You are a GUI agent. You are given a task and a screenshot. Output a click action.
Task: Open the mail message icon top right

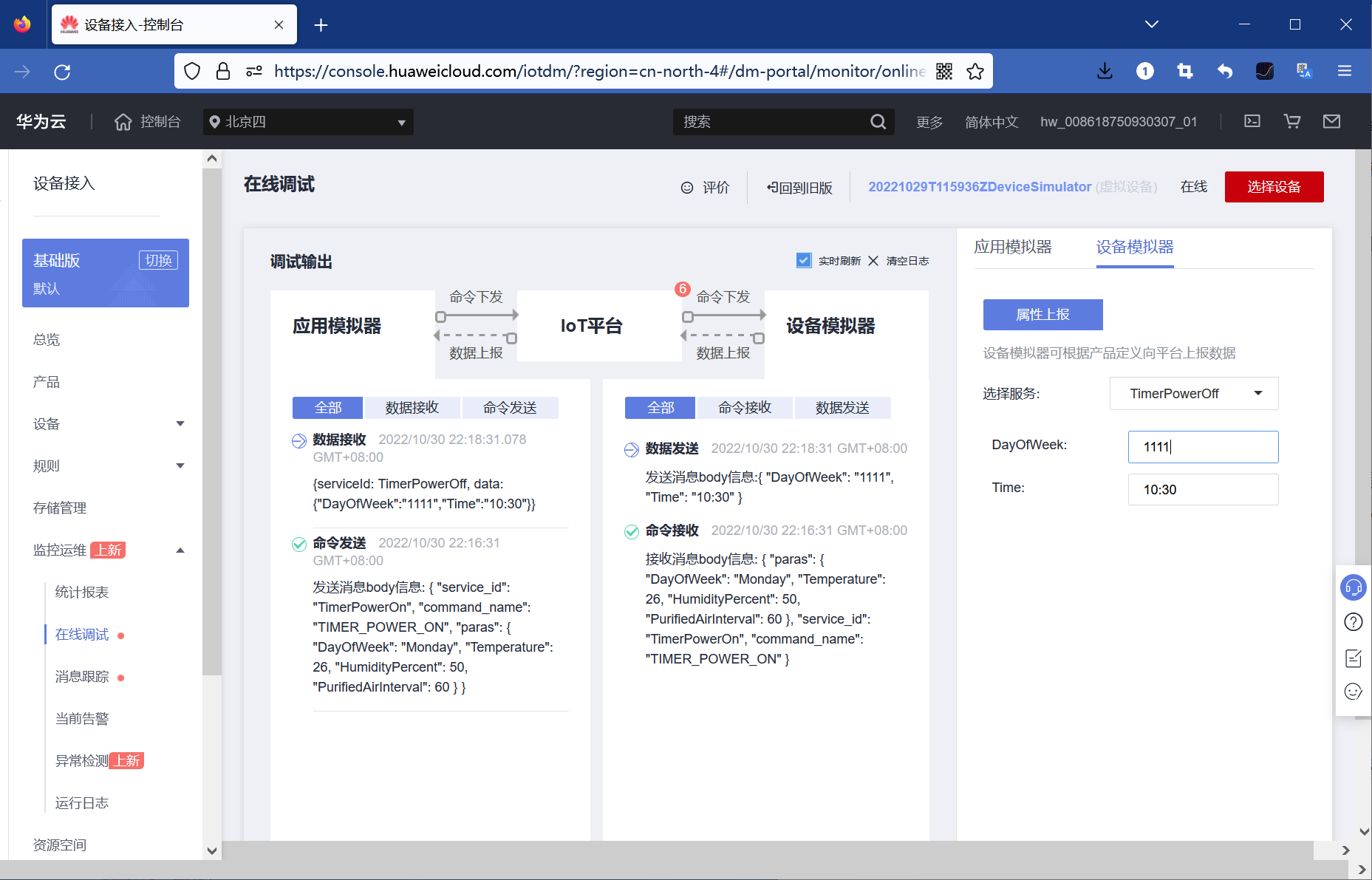1331,121
